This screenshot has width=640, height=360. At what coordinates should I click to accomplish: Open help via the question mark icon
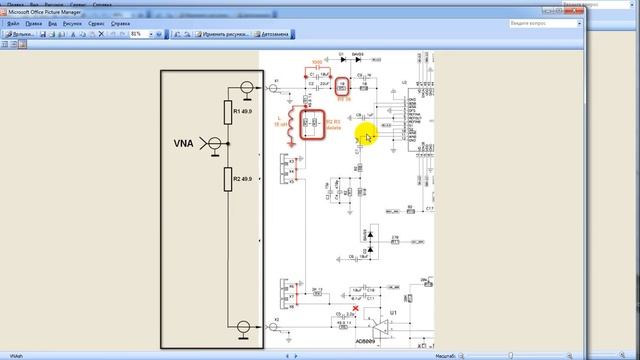(x=159, y=34)
